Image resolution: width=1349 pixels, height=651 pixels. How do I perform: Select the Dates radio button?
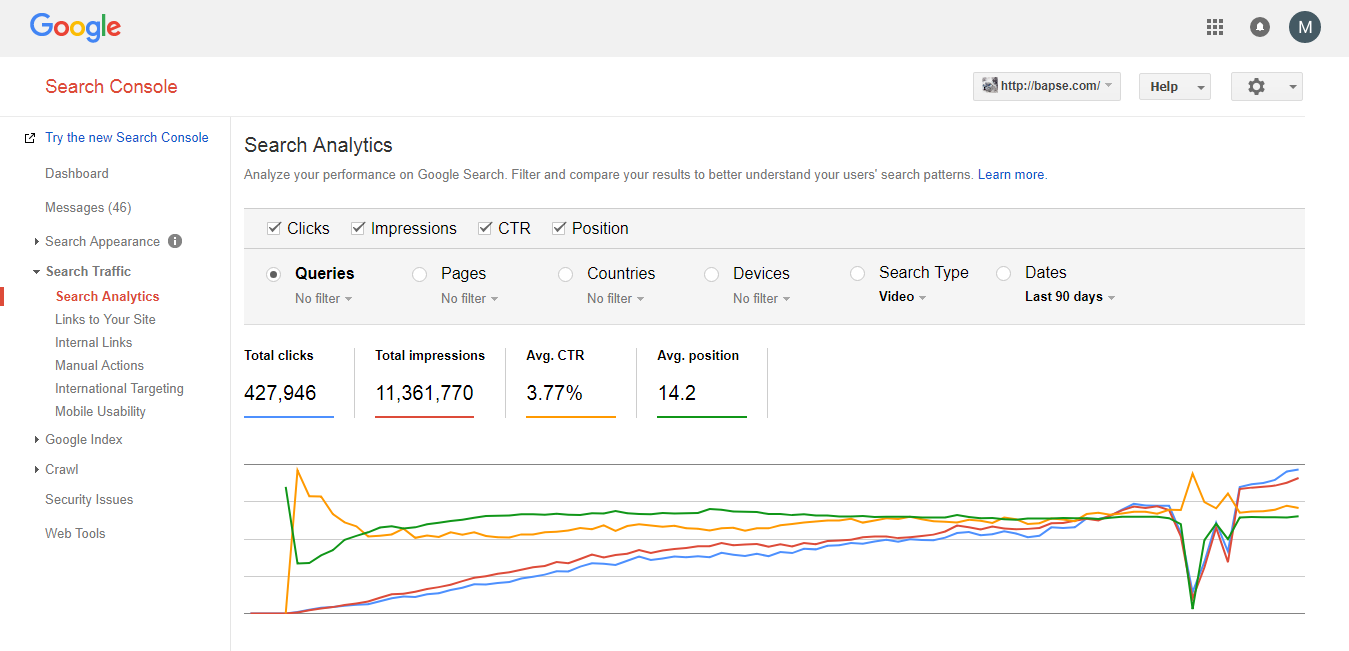click(1004, 273)
